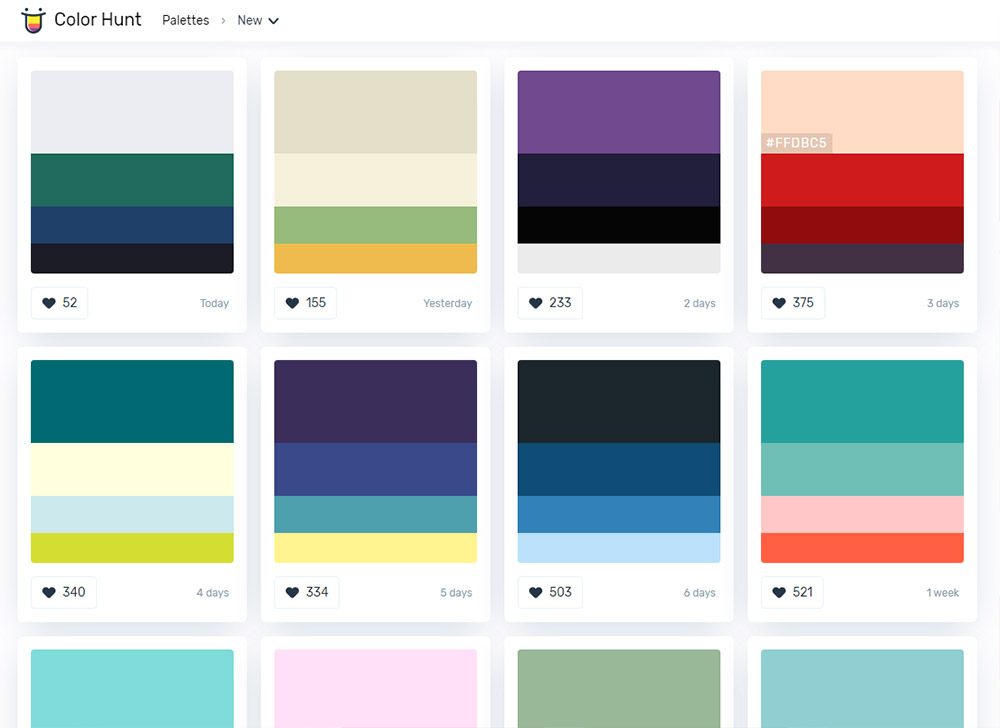Select the lime yellow swatch in 340 palette
The height and width of the screenshot is (728, 1000).
[x=132, y=548]
